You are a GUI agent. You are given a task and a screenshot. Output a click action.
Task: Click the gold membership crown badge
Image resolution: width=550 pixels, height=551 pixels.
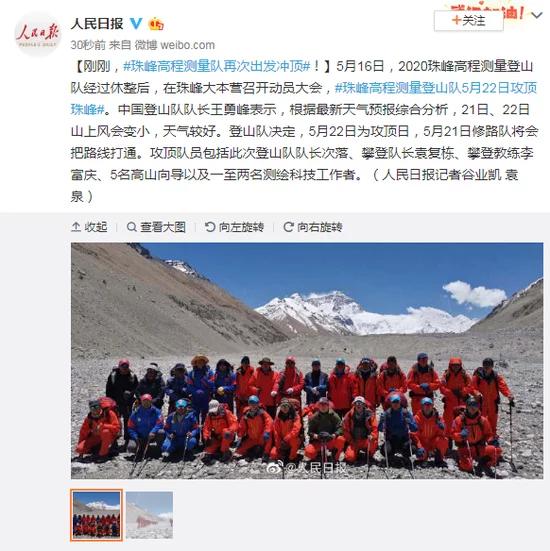156,24
